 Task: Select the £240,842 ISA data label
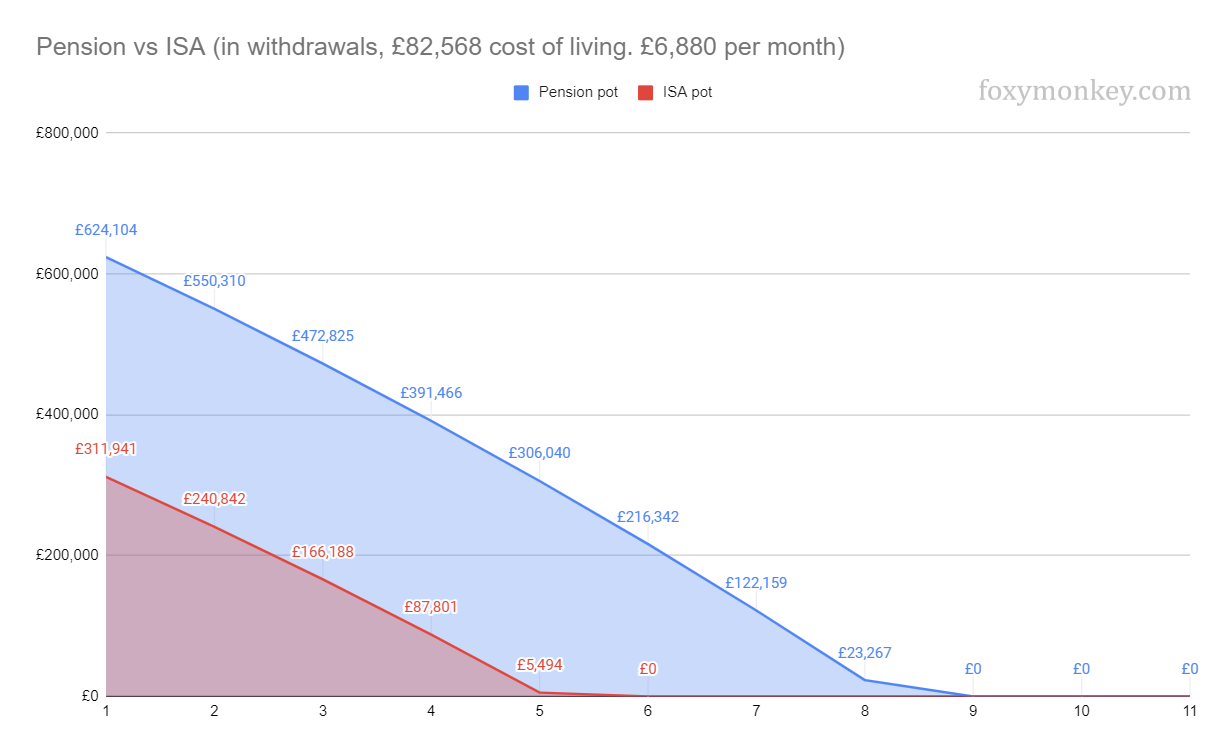coord(214,499)
